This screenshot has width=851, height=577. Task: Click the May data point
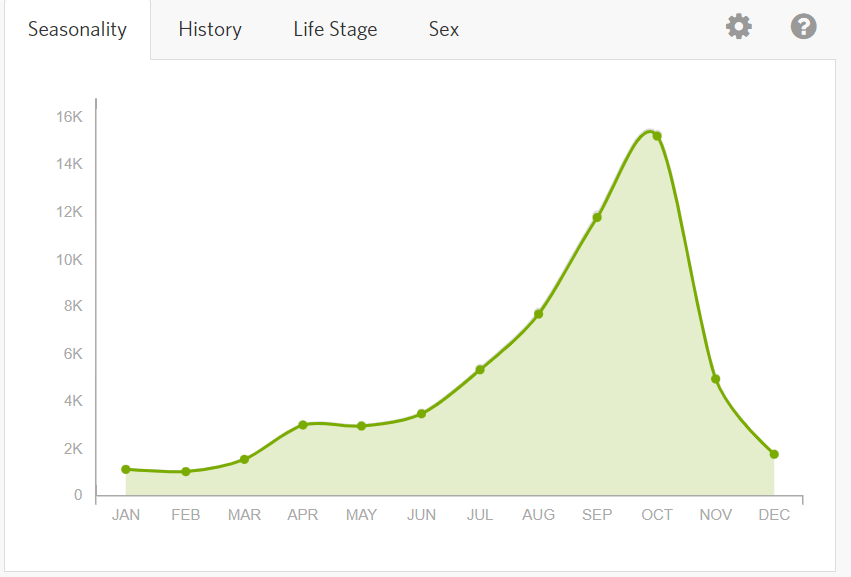(x=362, y=426)
